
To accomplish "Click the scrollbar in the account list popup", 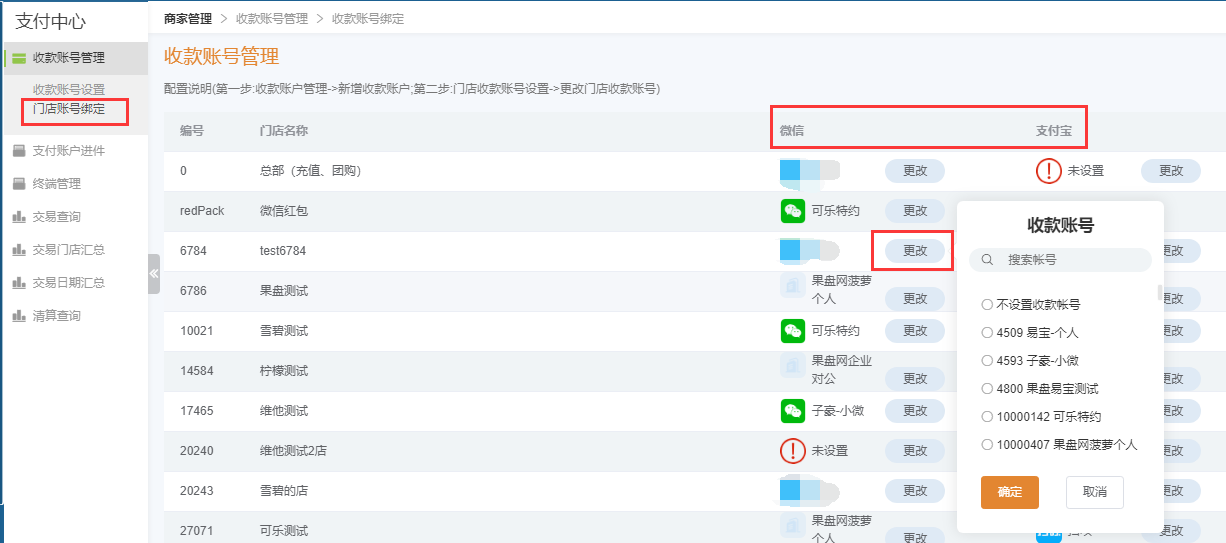I will point(1160,293).
